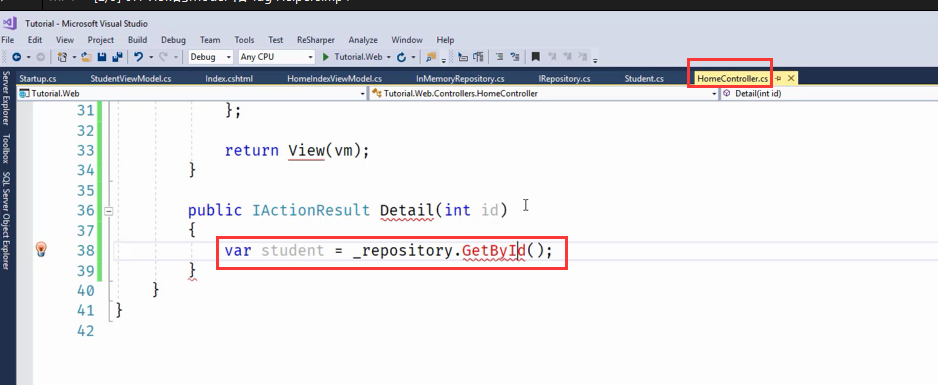
Task: Click the Tutorial.Web start button label
Action: tap(358, 57)
